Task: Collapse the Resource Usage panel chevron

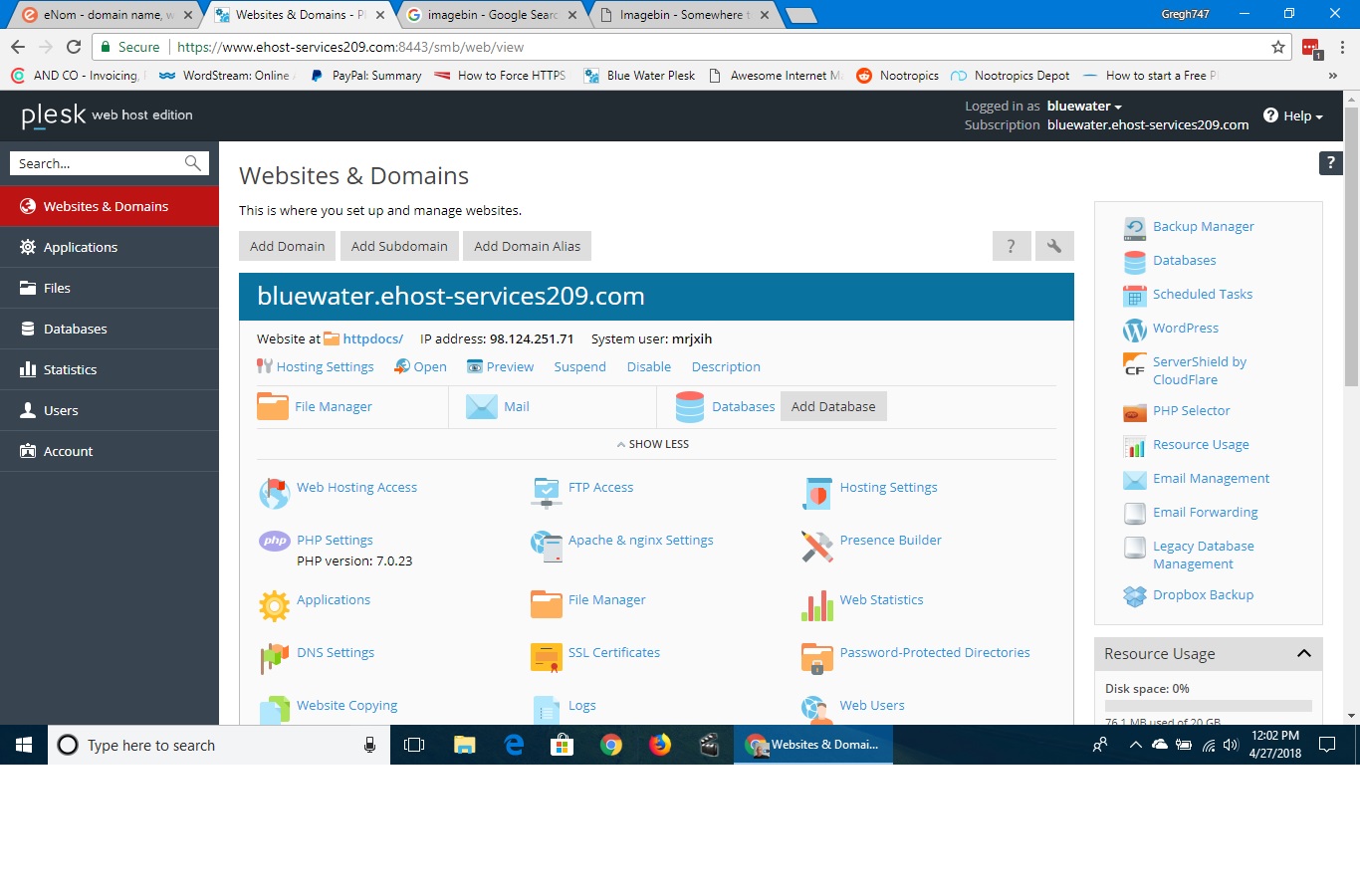Action: 1303,653
